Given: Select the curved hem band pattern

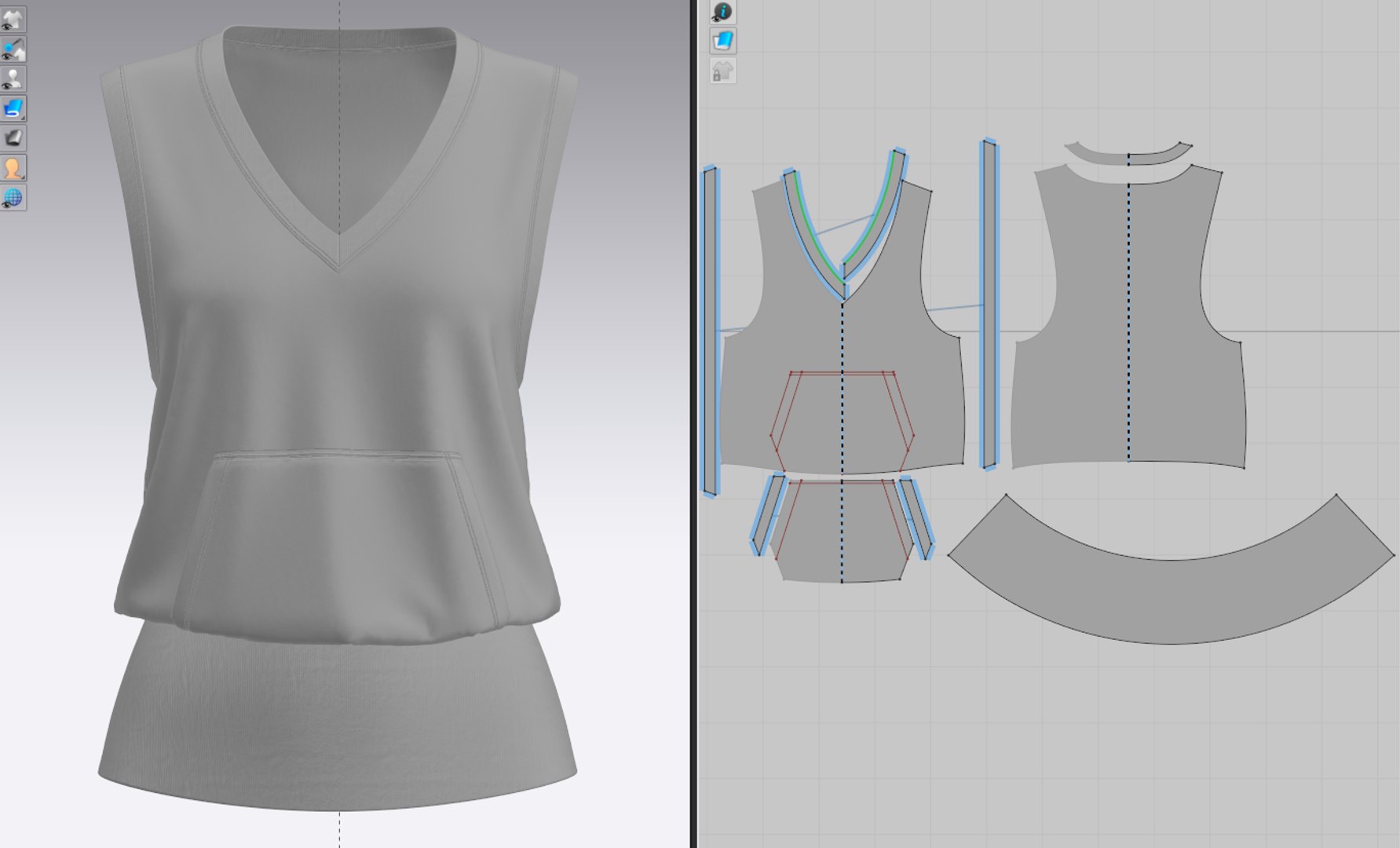Looking at the screenshot, I should [x=1172, y=601].
